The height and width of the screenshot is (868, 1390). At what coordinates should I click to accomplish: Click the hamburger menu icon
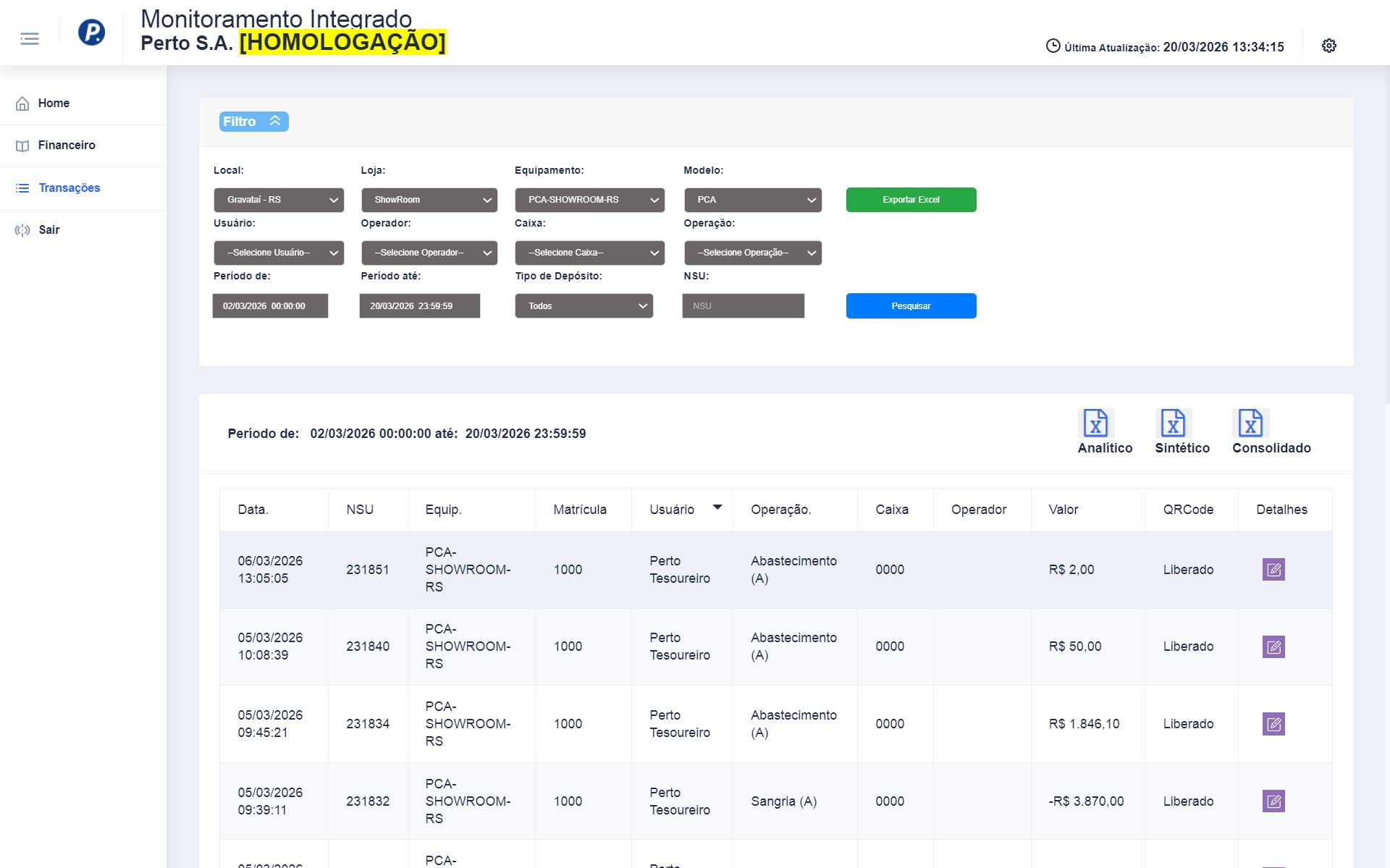[30, 38]
